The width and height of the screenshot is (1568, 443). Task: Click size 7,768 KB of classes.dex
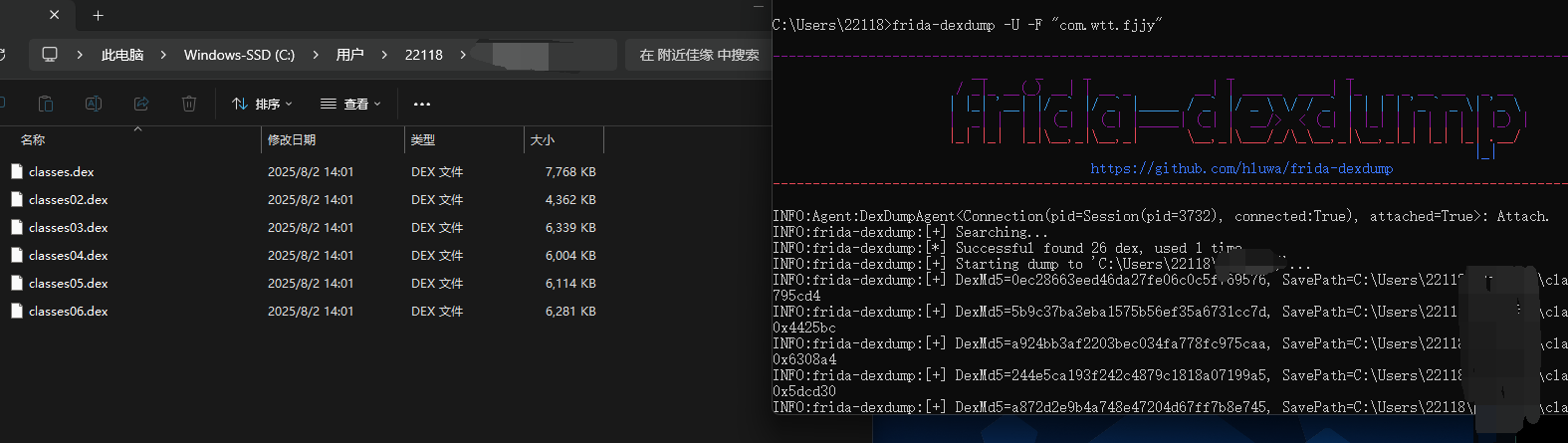pos(570,171)
